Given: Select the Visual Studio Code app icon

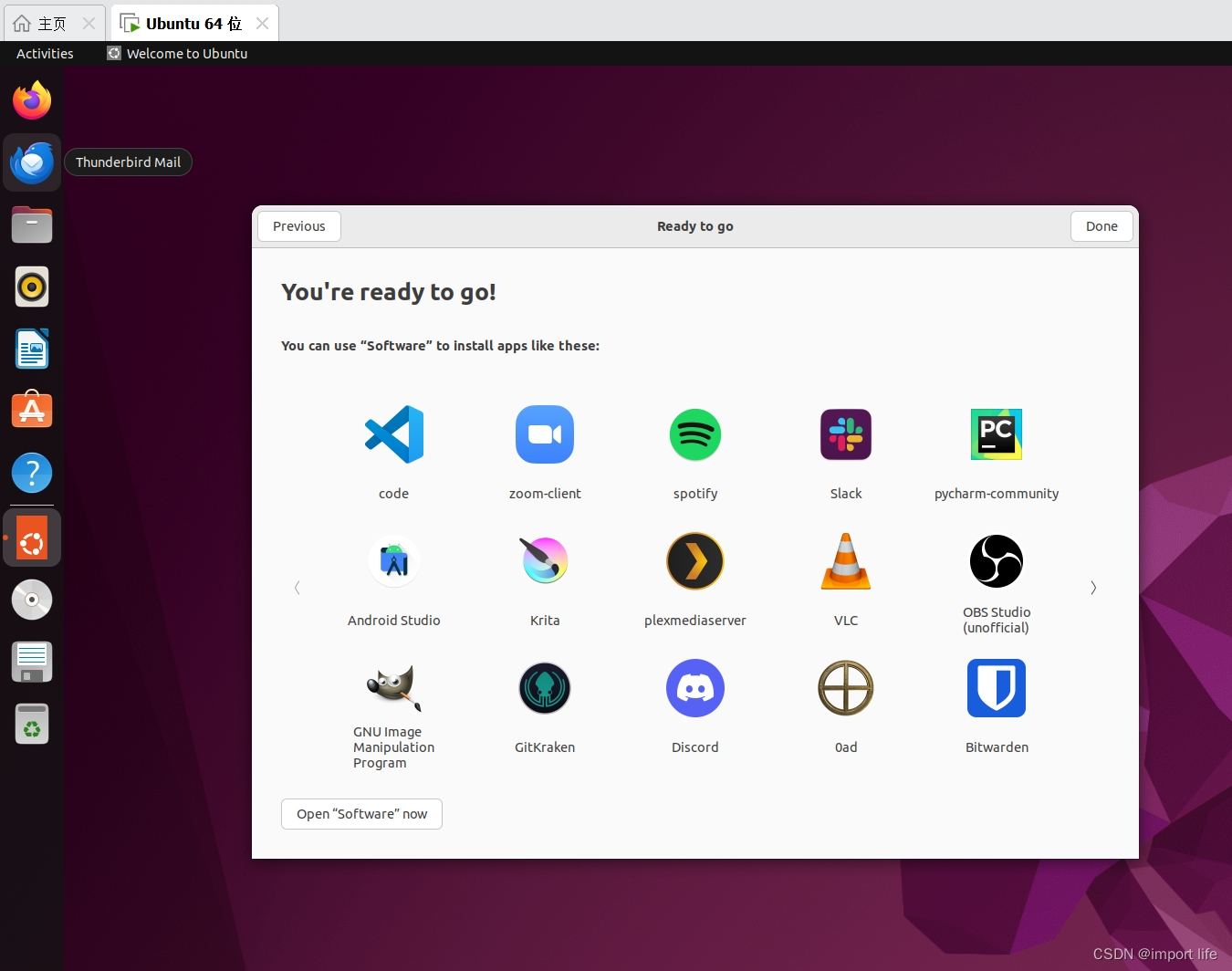Looking at the screenshot, I should click(x=394, y=434).
